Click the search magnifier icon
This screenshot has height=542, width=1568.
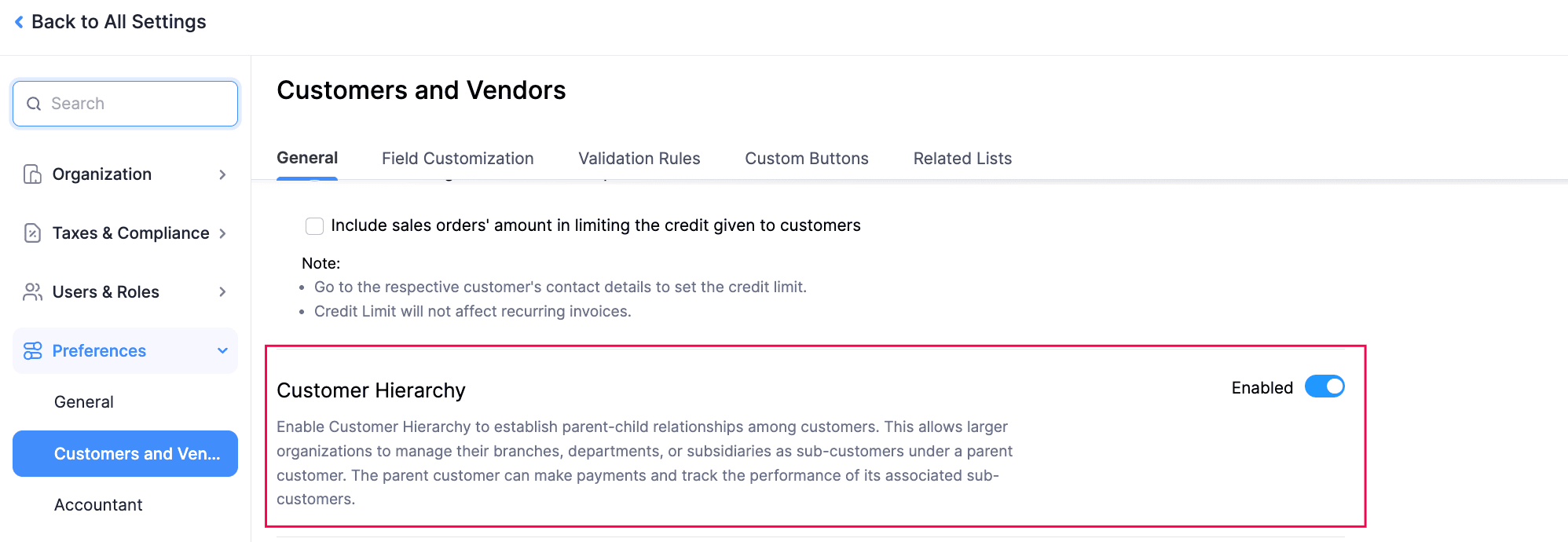point(34,104)
